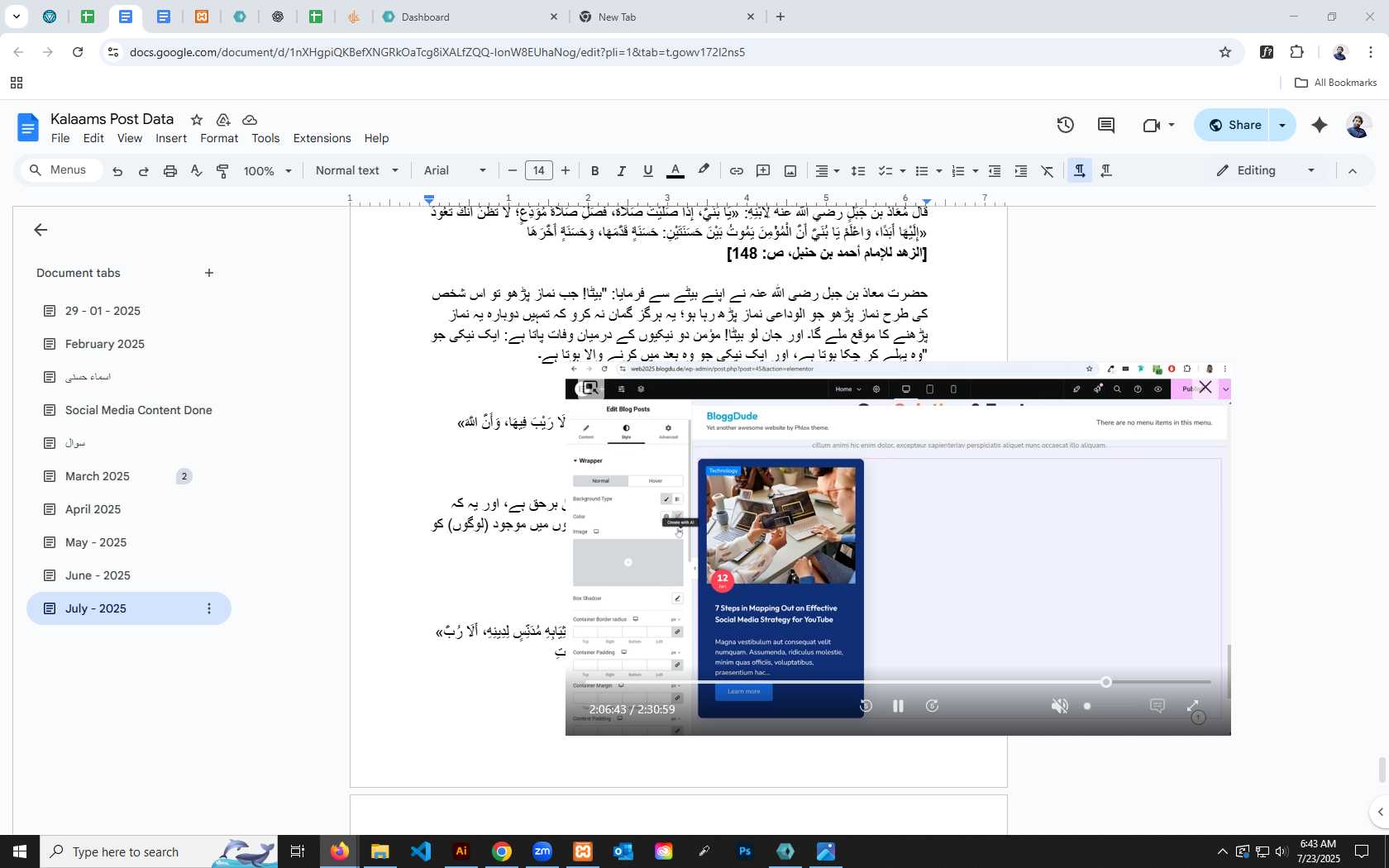Image resolution: width=1389 pixels, height=868 pixels.
Task: Check cloud save document status
Action: tap(250, 120)
